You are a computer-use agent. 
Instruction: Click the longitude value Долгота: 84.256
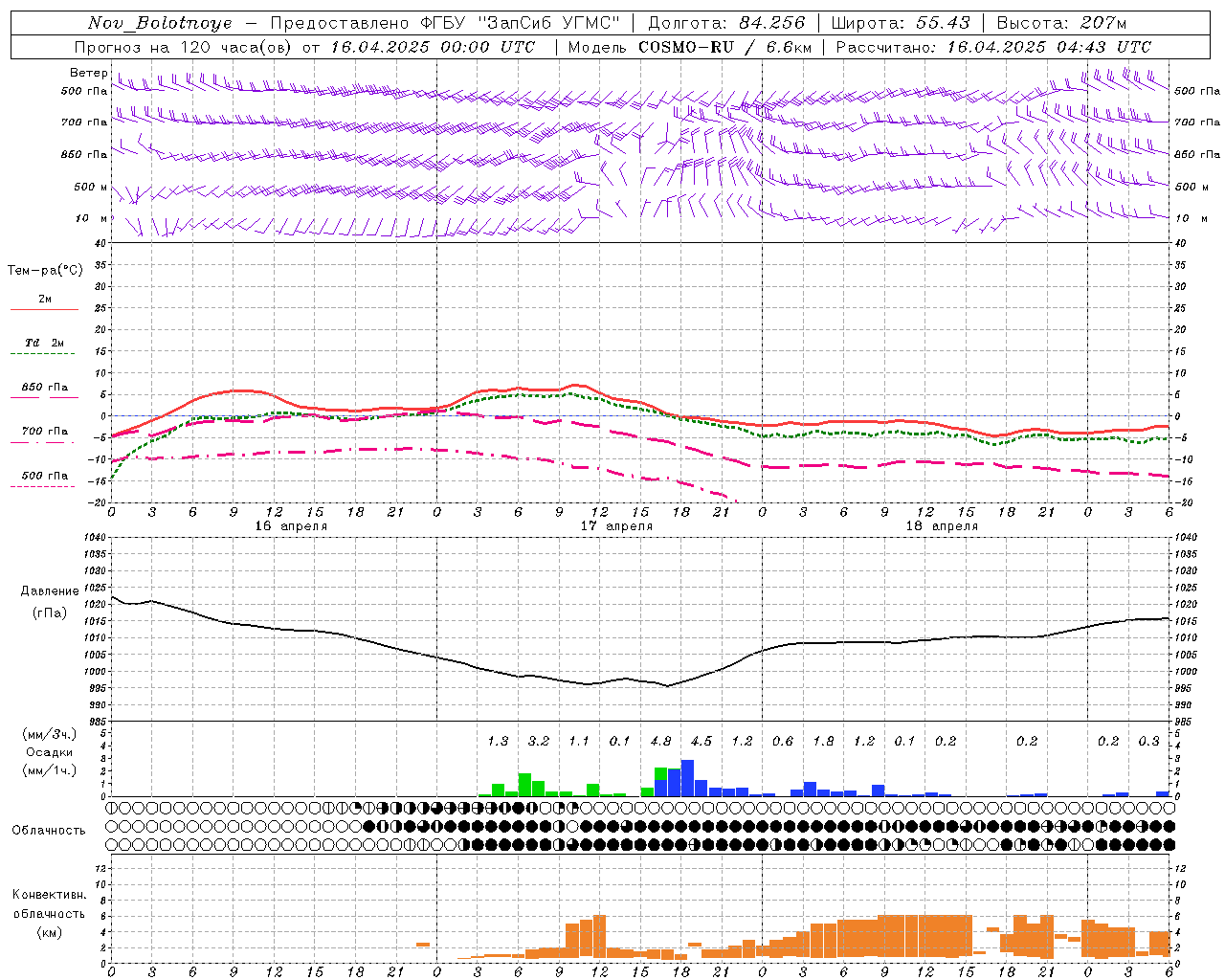726,23
